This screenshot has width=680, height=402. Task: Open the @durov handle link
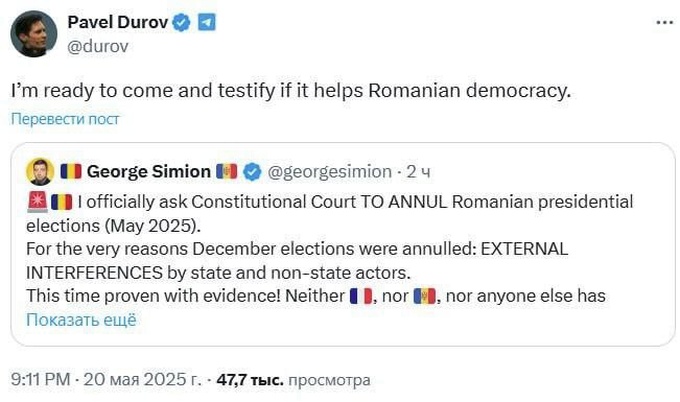point(95,45)
